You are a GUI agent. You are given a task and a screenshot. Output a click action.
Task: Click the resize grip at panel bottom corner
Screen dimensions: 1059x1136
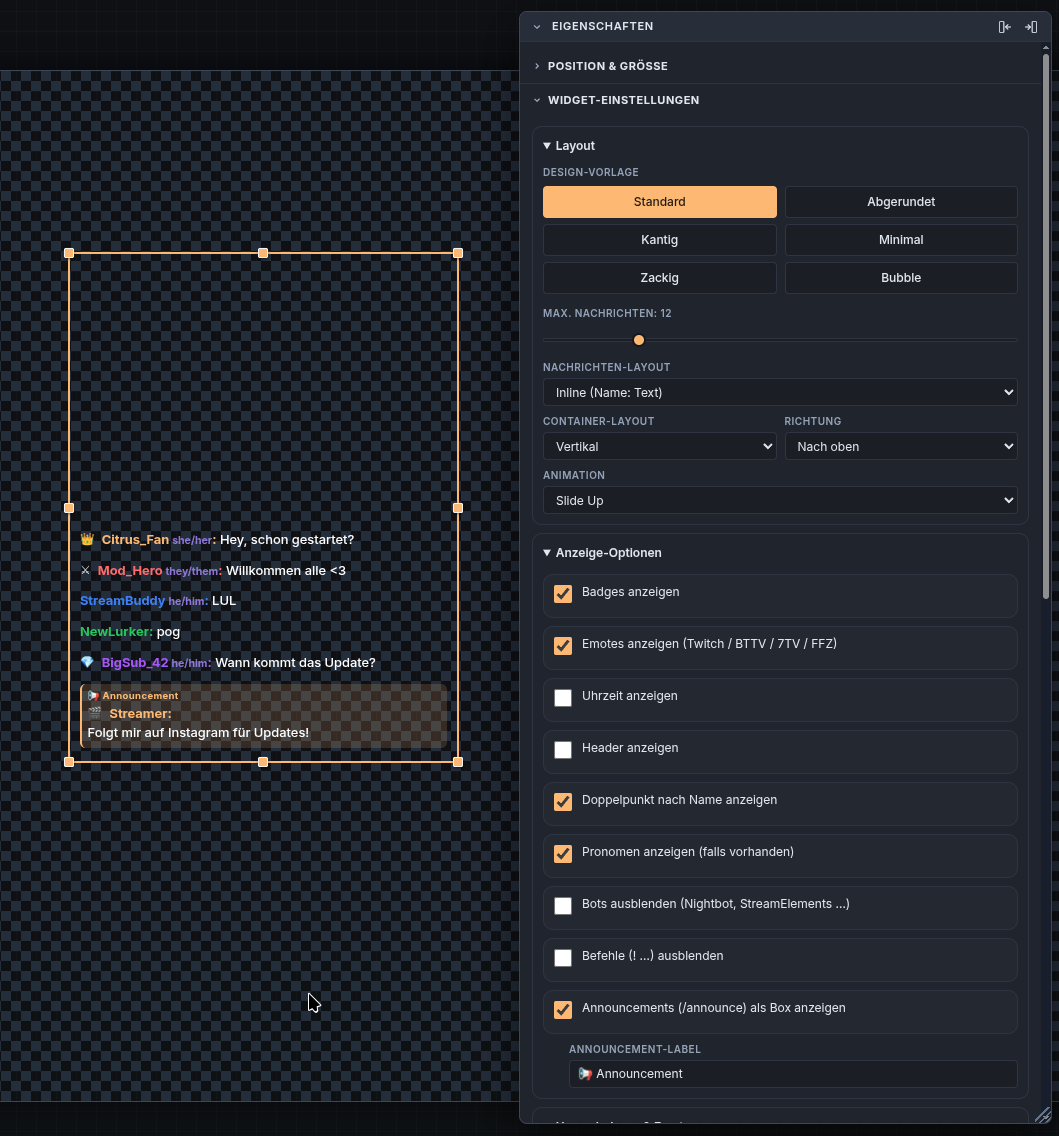coord(1042,1115)
